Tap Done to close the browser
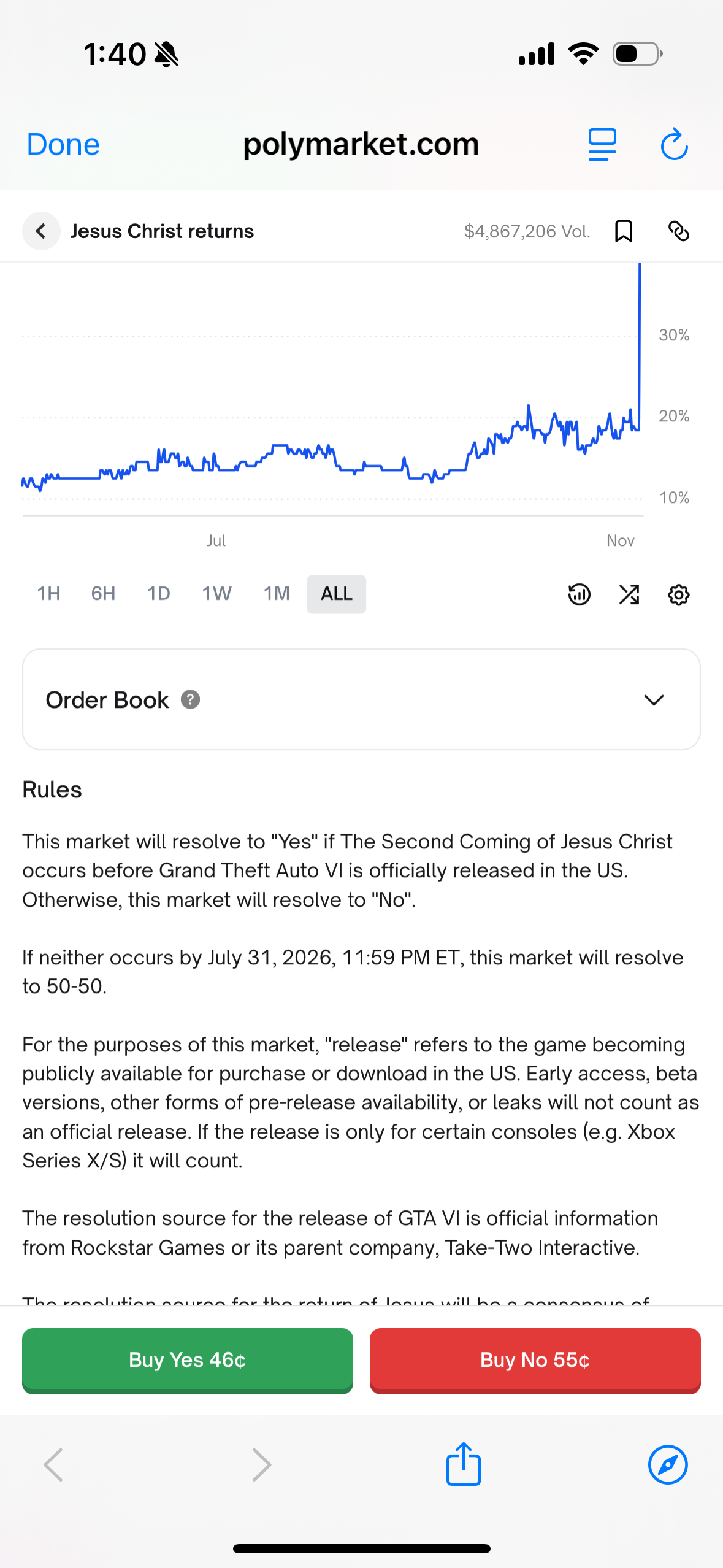 click(63, 145)
